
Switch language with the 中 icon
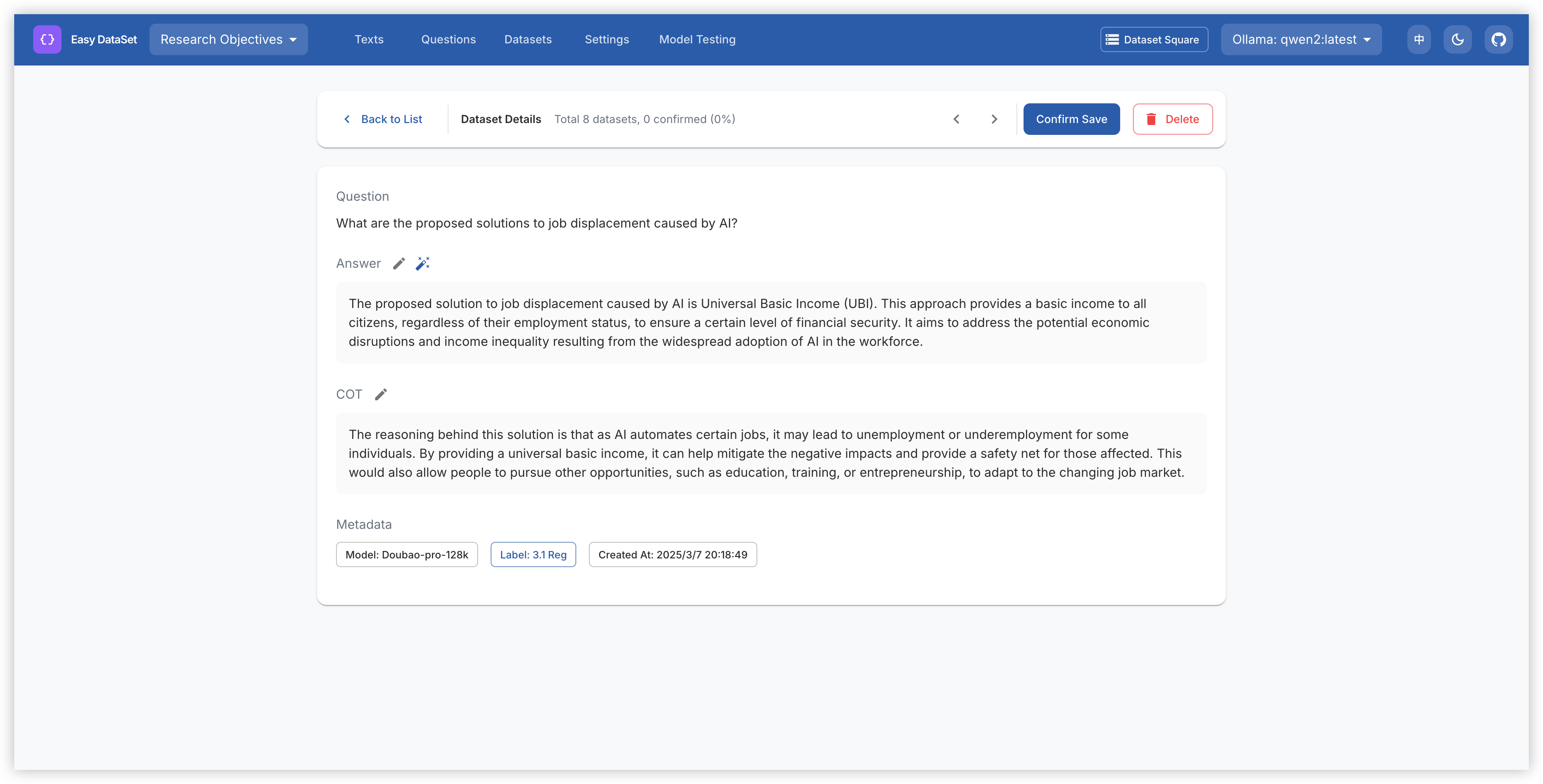point(1418,39)
